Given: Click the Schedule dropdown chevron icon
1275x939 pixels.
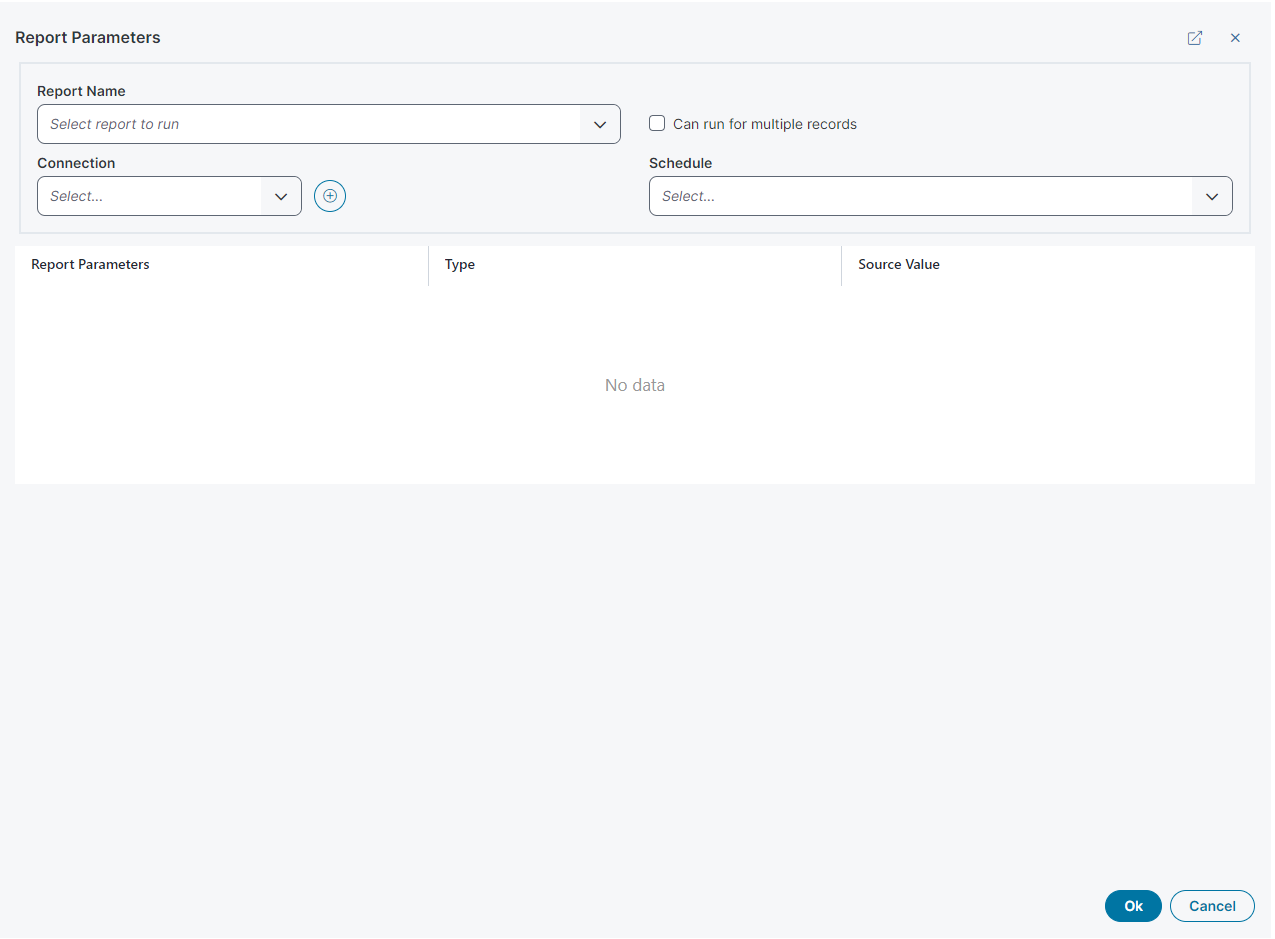Looking at the screenshot, I should tap(1211, 196).
